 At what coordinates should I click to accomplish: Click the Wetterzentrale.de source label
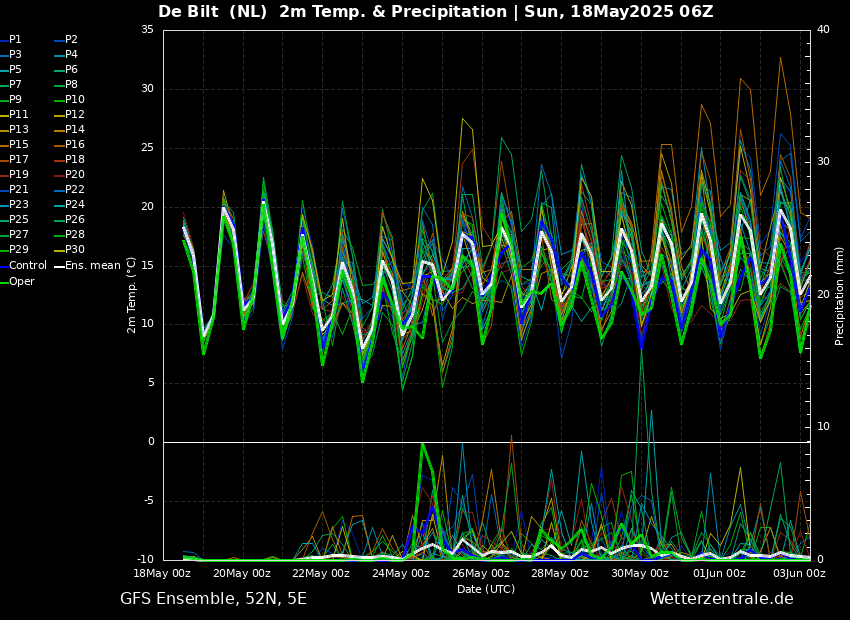(722, 599)
